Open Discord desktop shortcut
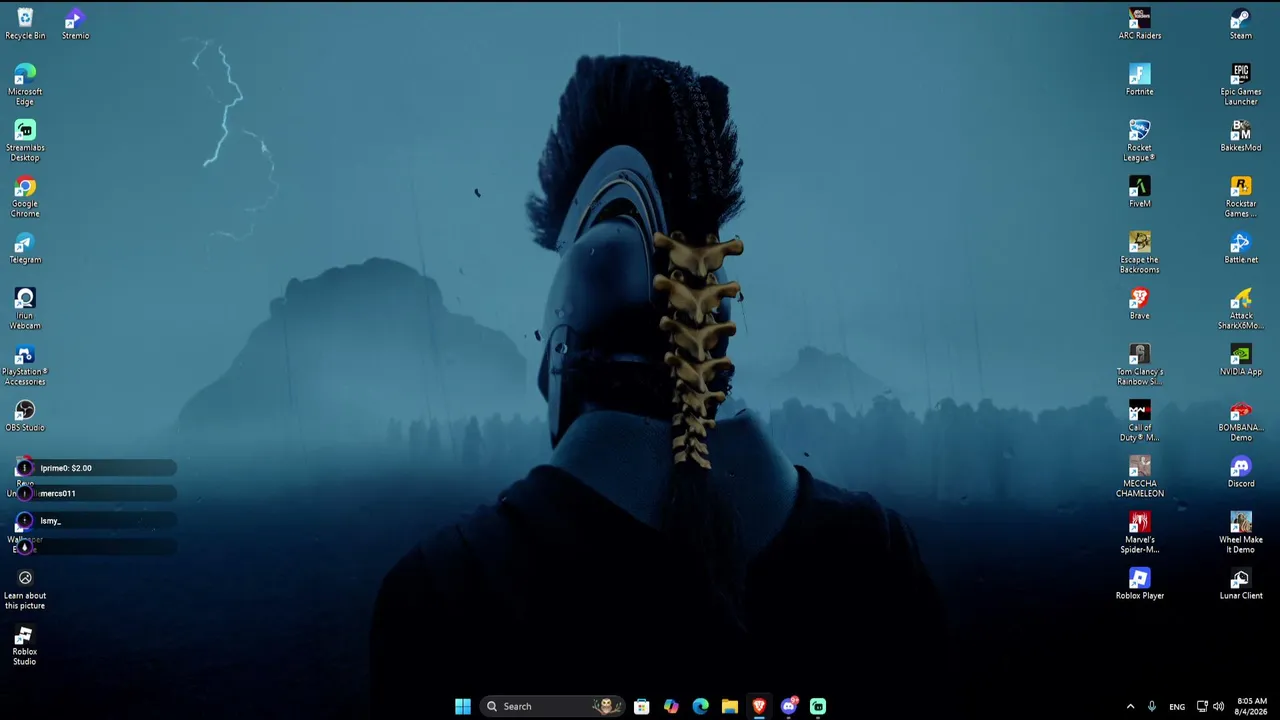This screenshot has width=1280, height=720. click(1241, 472)
